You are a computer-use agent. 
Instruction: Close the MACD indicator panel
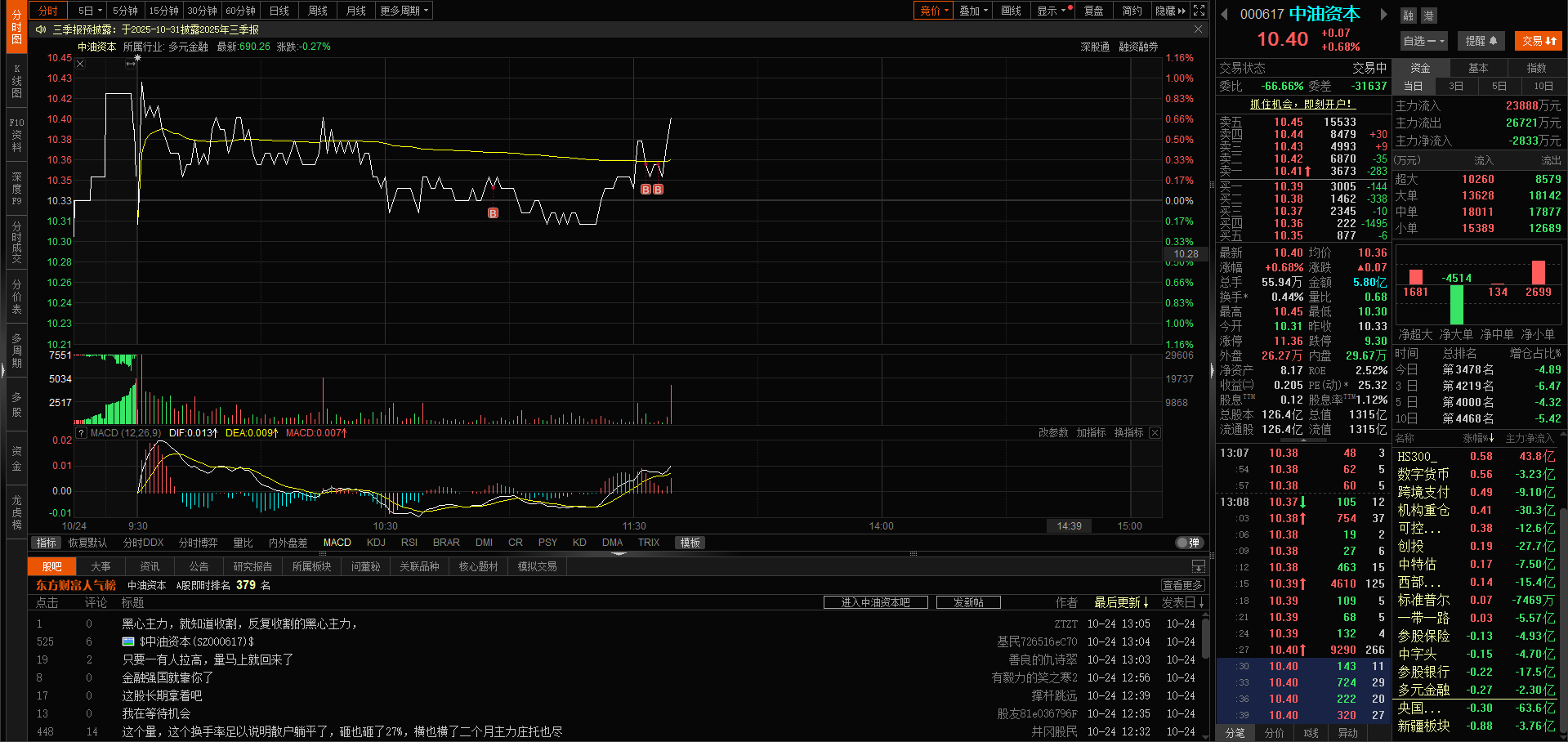1155,433
